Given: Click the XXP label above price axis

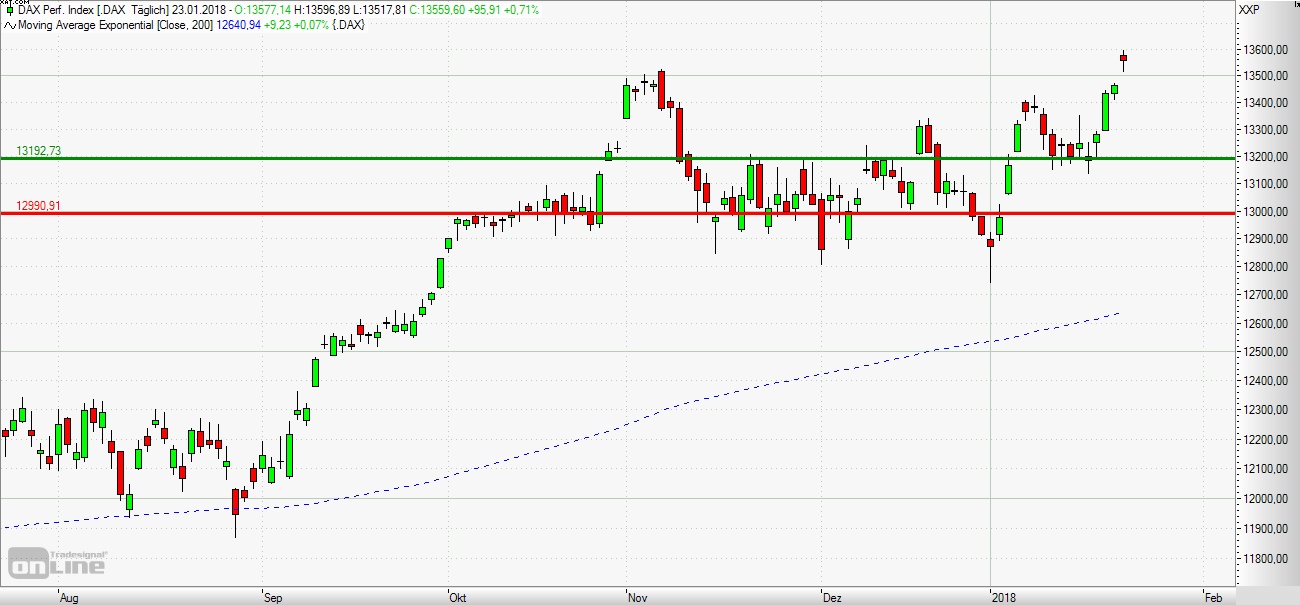Looking at the screenshot, I should click(1248, 10).
